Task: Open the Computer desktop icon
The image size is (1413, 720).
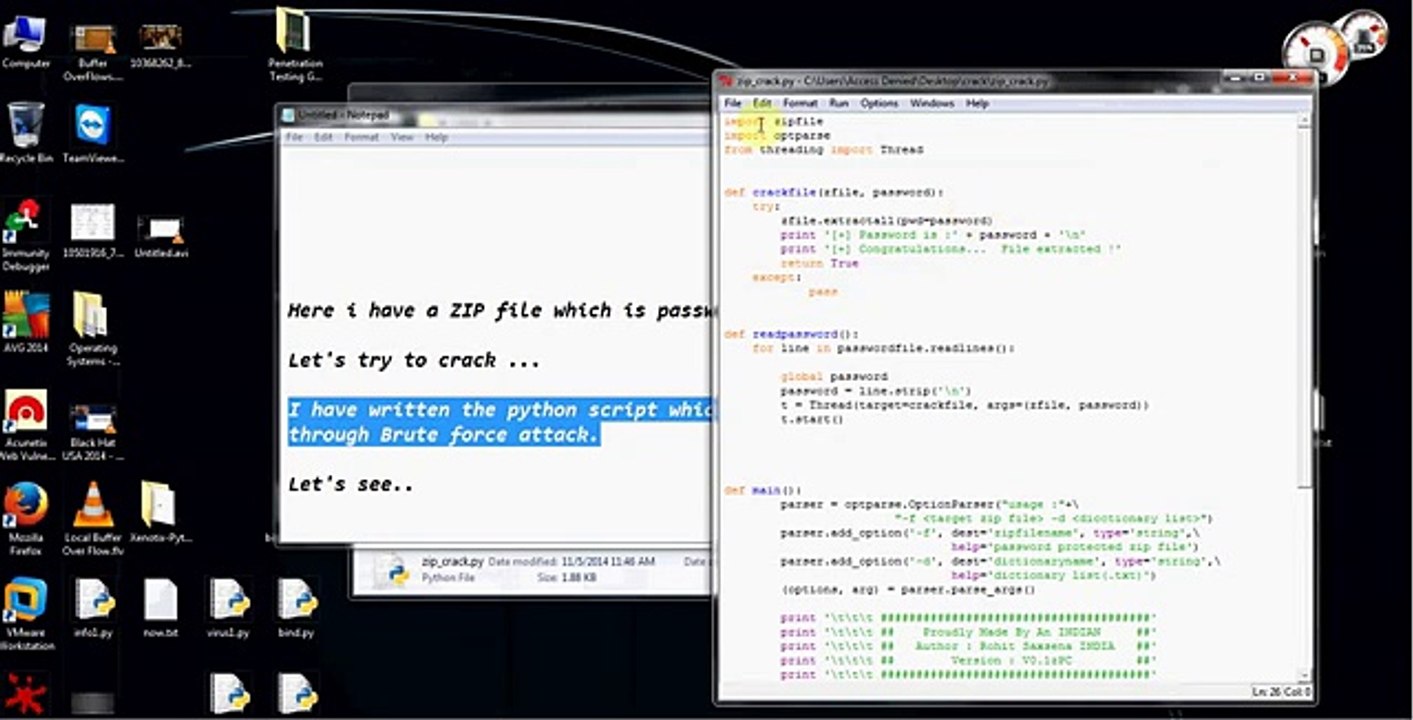Action: click(x=25, y=41)
